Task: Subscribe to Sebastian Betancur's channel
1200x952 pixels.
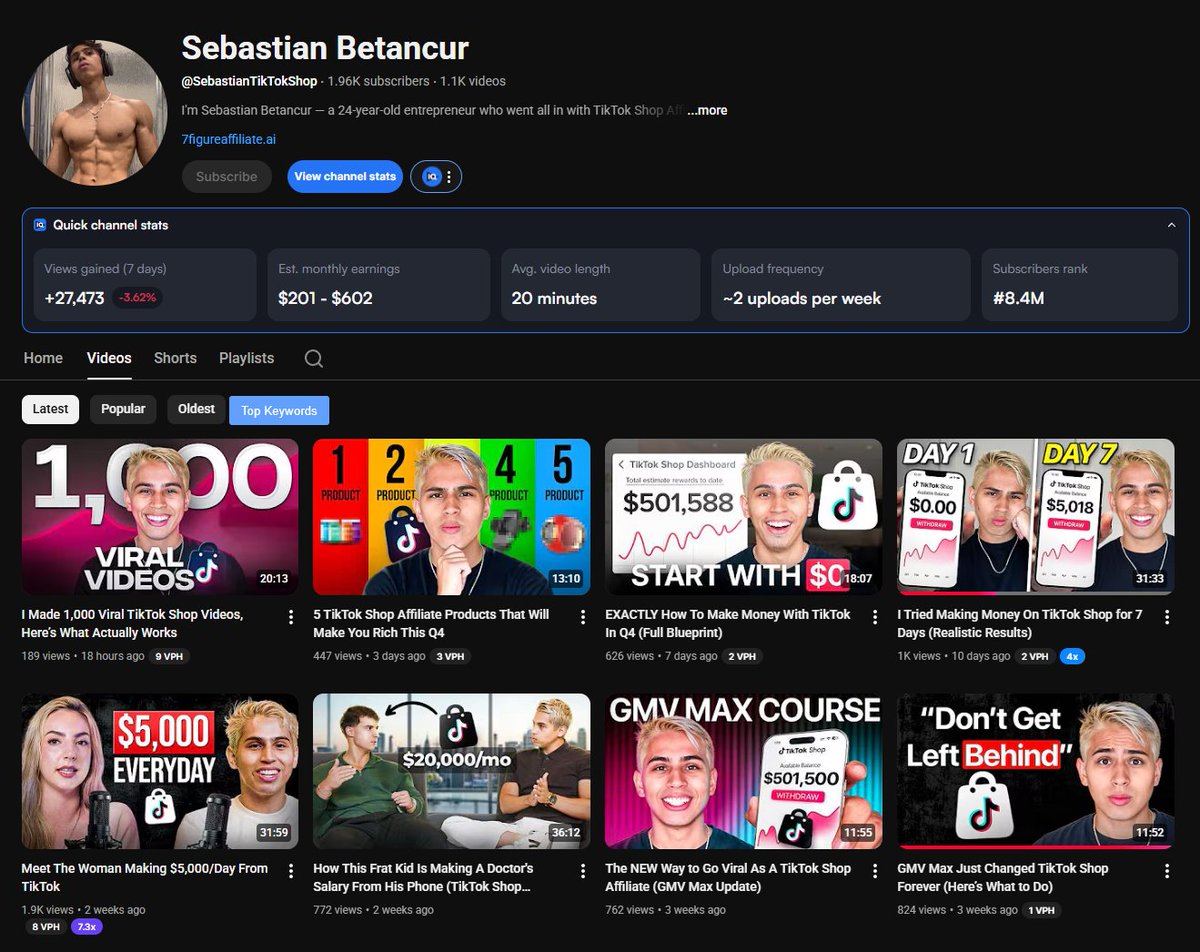Action: click(227, 176)
